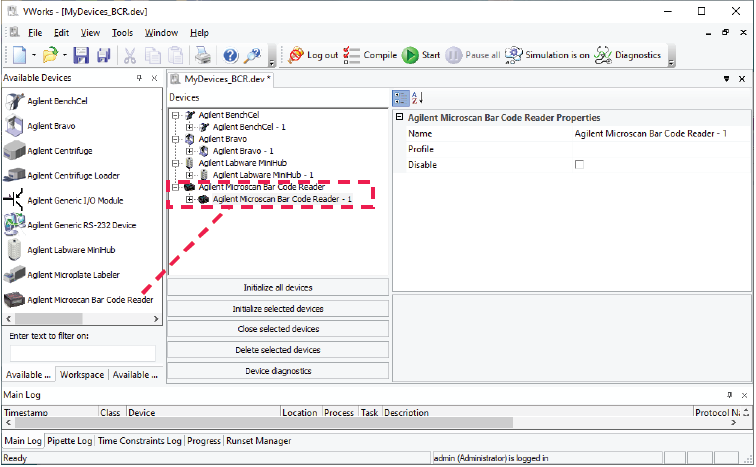
Task: Select Agilent Labware MiniHub in Available Devices
Action: pos(71,250)
